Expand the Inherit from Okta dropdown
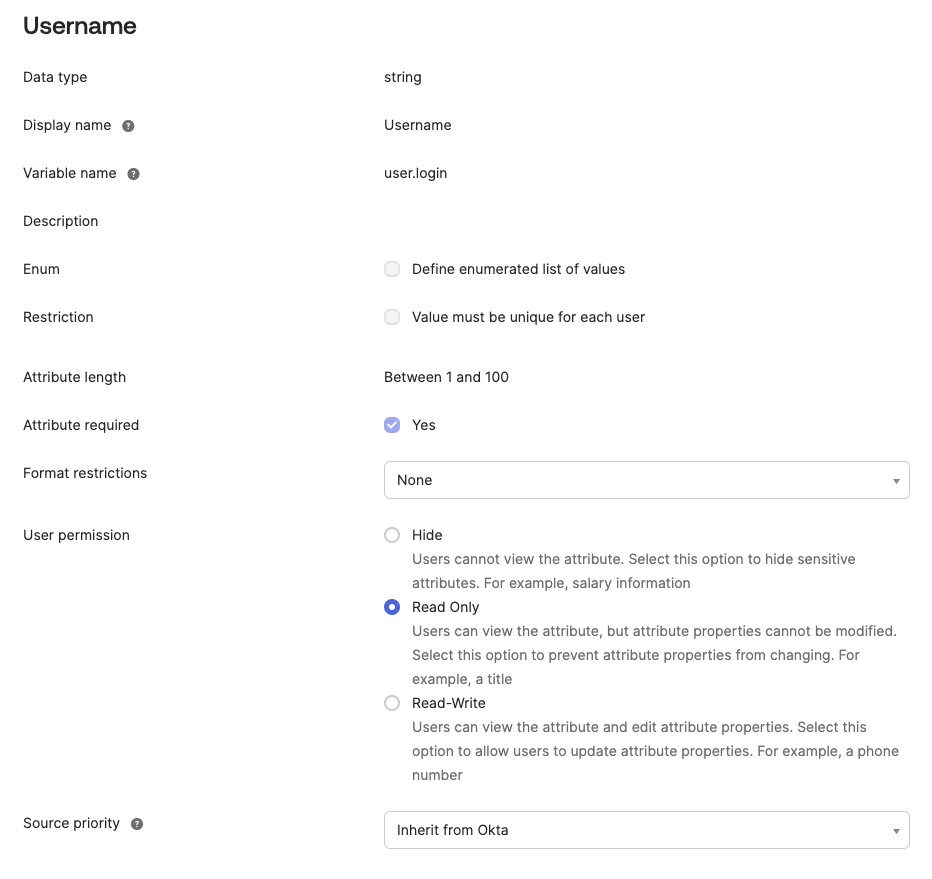The height and width of the screenshot is (879, 932). pyautogui.click(x=646, y=830)
